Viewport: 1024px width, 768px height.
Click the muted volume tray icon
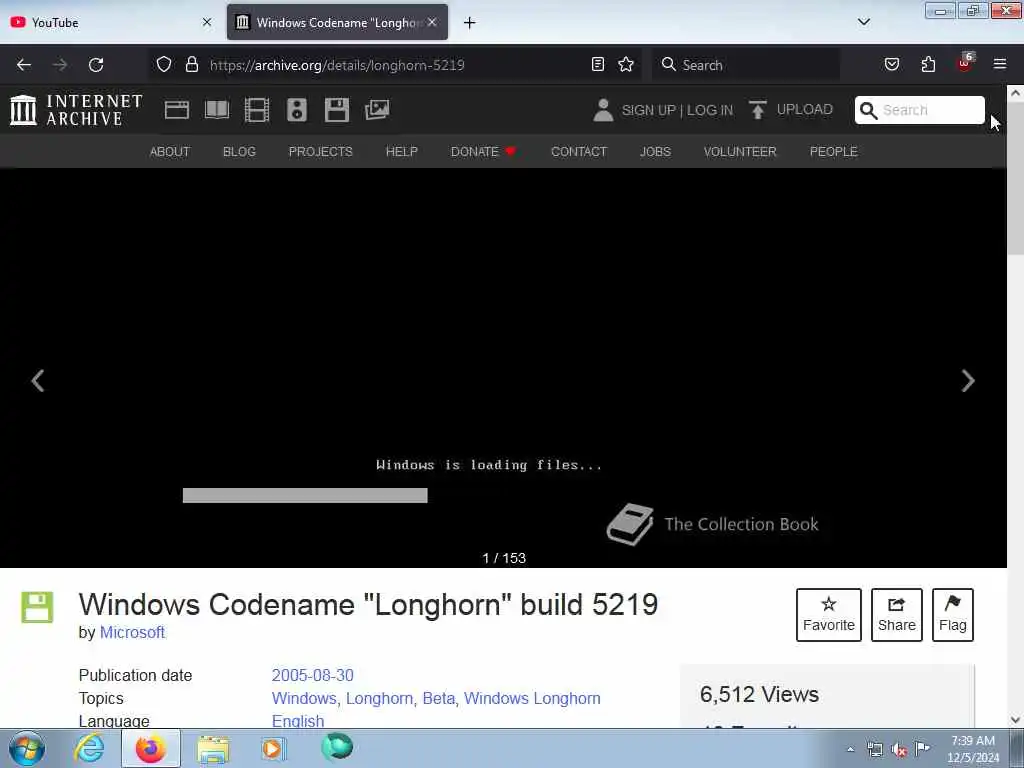899,750
